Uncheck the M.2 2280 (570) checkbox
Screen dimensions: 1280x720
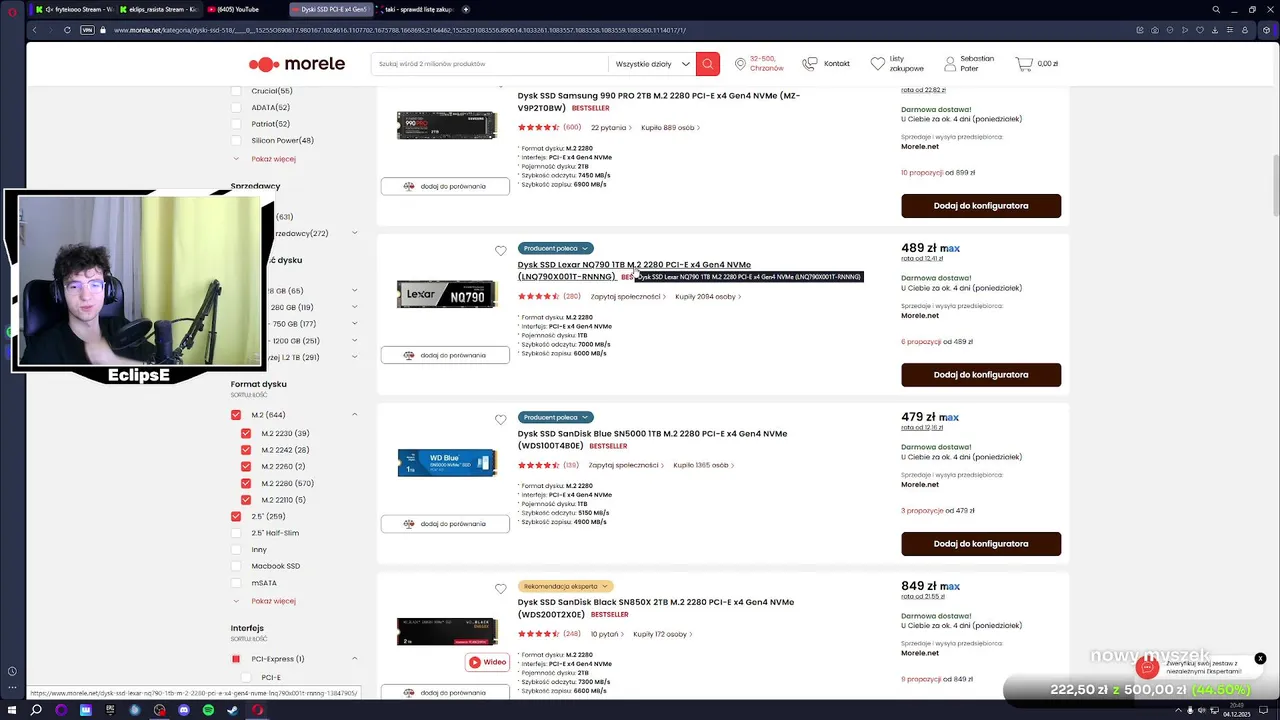point(246,483)
